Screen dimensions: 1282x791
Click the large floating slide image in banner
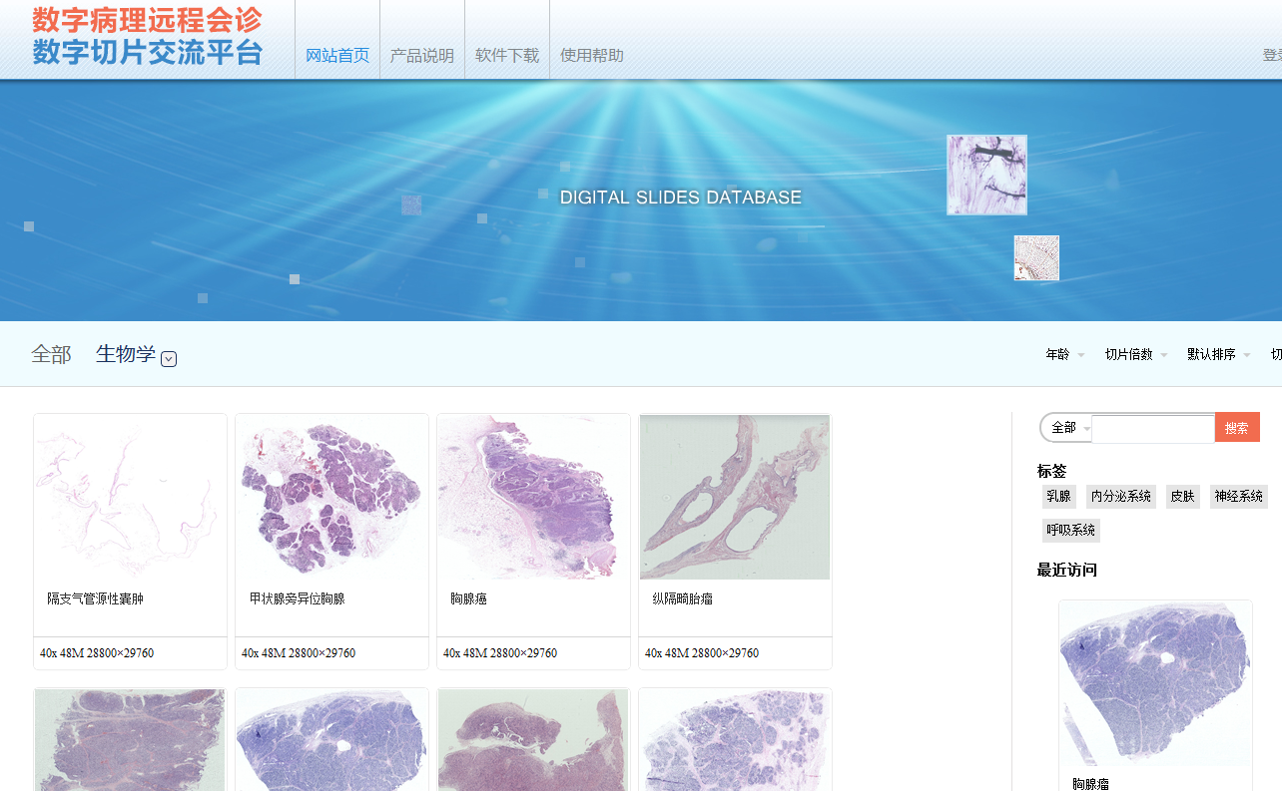pos(987,175)
